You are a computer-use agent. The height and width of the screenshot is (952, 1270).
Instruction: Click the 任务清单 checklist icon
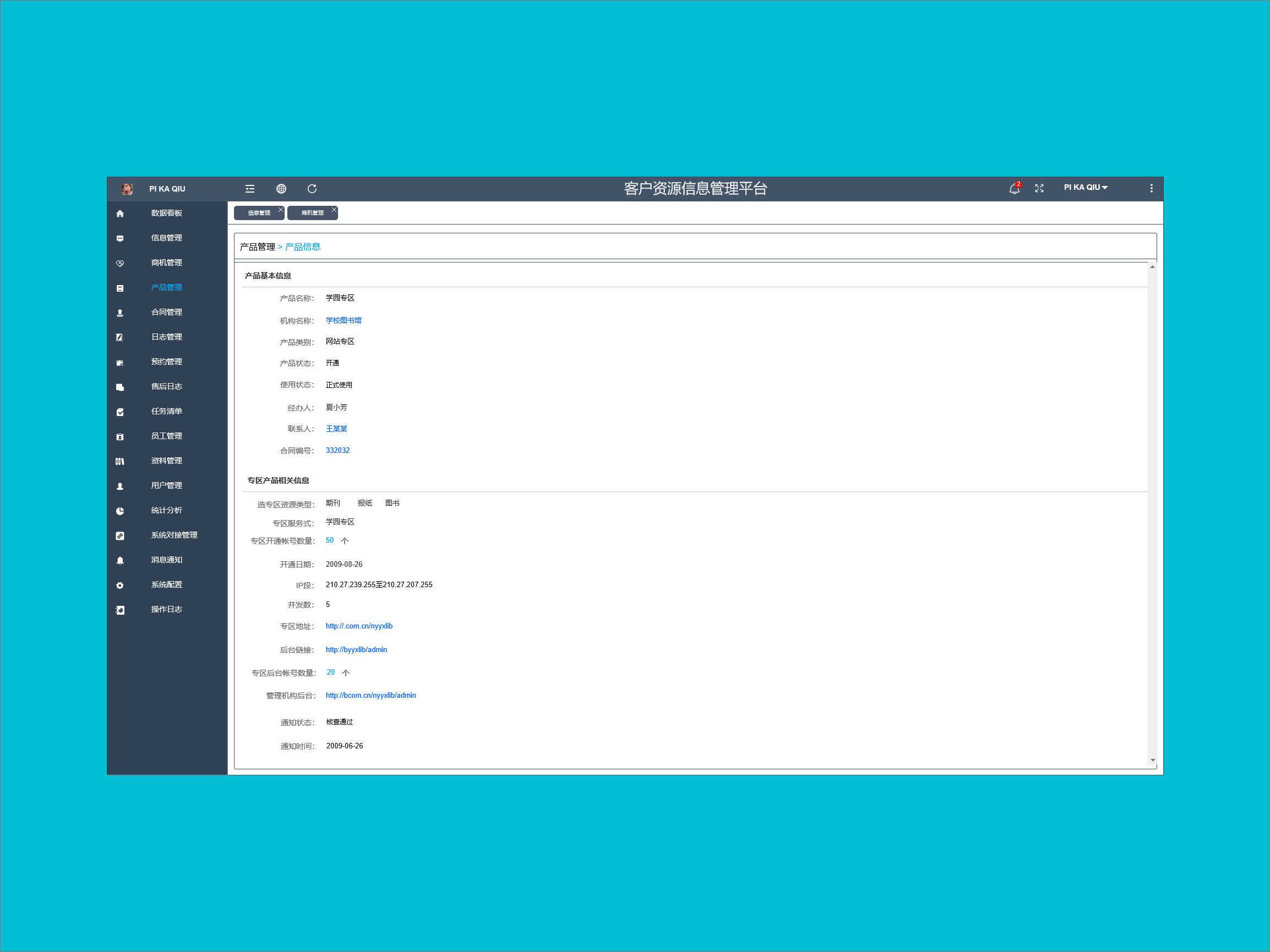(x=120, y=412)
